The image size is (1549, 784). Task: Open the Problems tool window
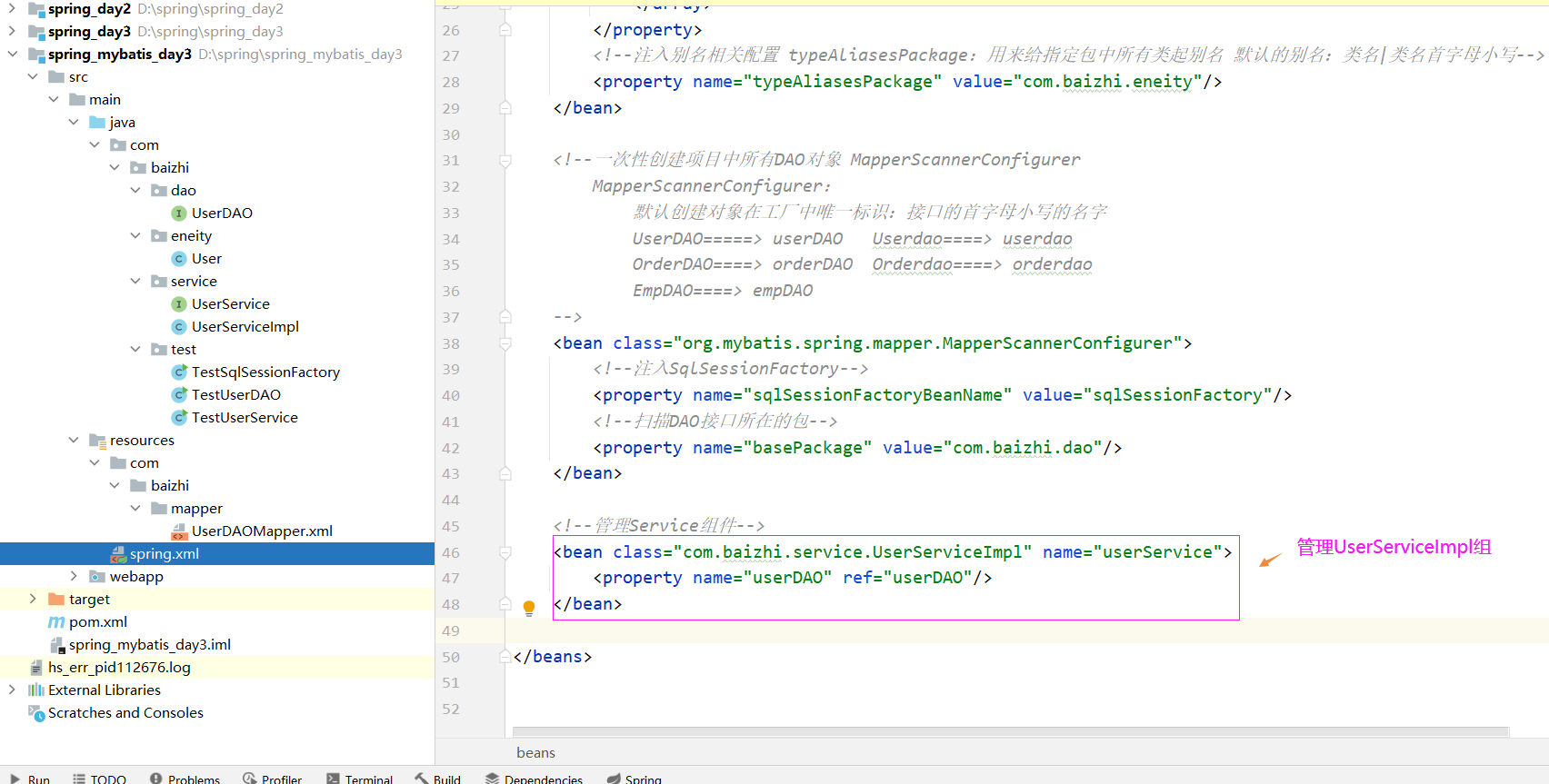pyautogui.click(x=185, y=779)
